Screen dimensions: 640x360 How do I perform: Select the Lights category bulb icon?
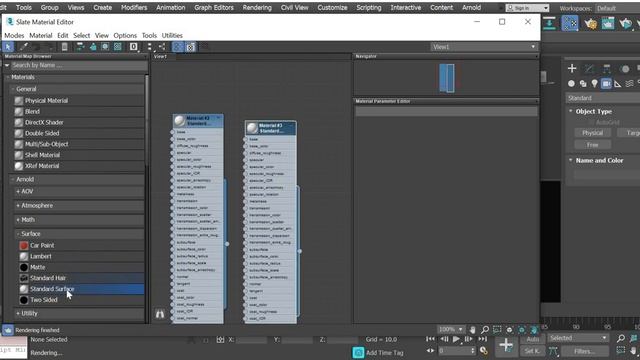(594, 83)
